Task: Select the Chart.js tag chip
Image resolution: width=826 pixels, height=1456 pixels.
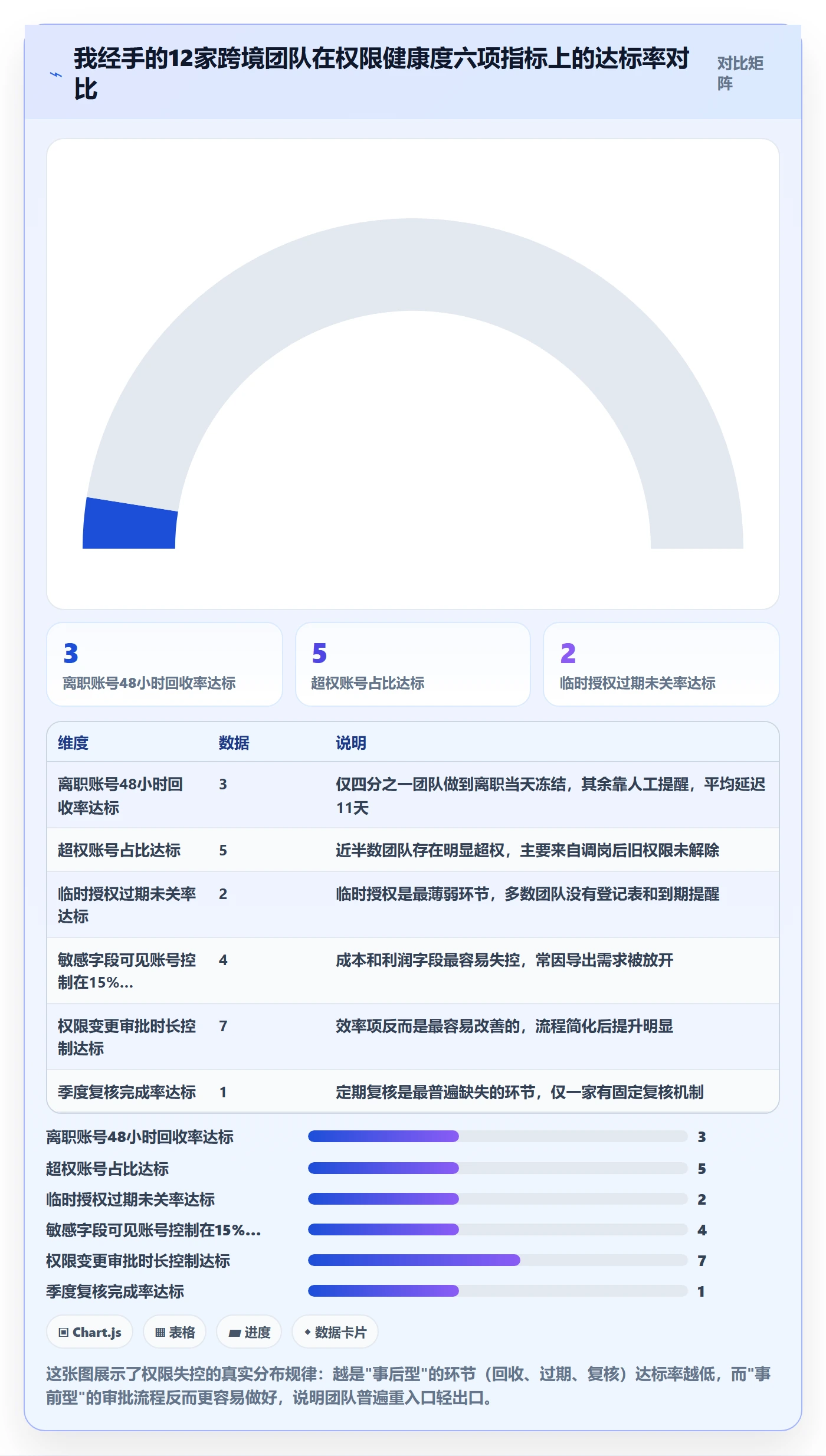Action: [90, 1332]
